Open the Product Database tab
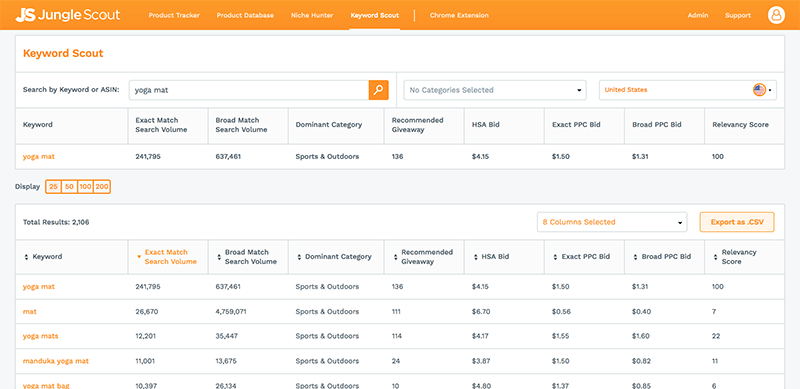The height and width of the screenshot is (389, 800). coord(245,15)
